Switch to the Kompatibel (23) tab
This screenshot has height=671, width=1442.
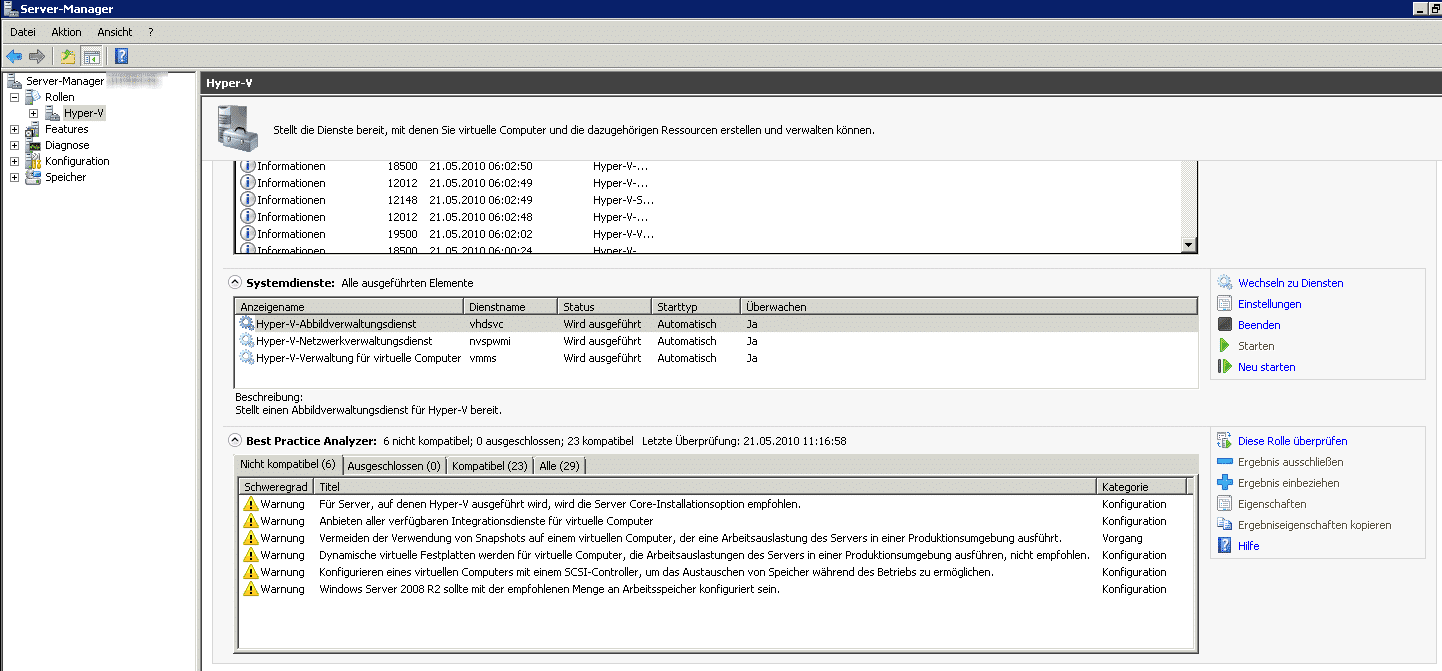click(490, 466)
